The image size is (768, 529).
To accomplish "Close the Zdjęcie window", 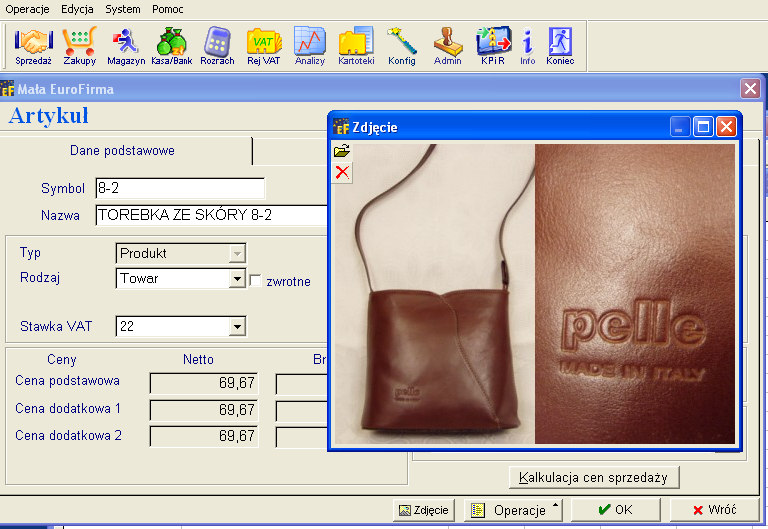I will click(726, 127).
